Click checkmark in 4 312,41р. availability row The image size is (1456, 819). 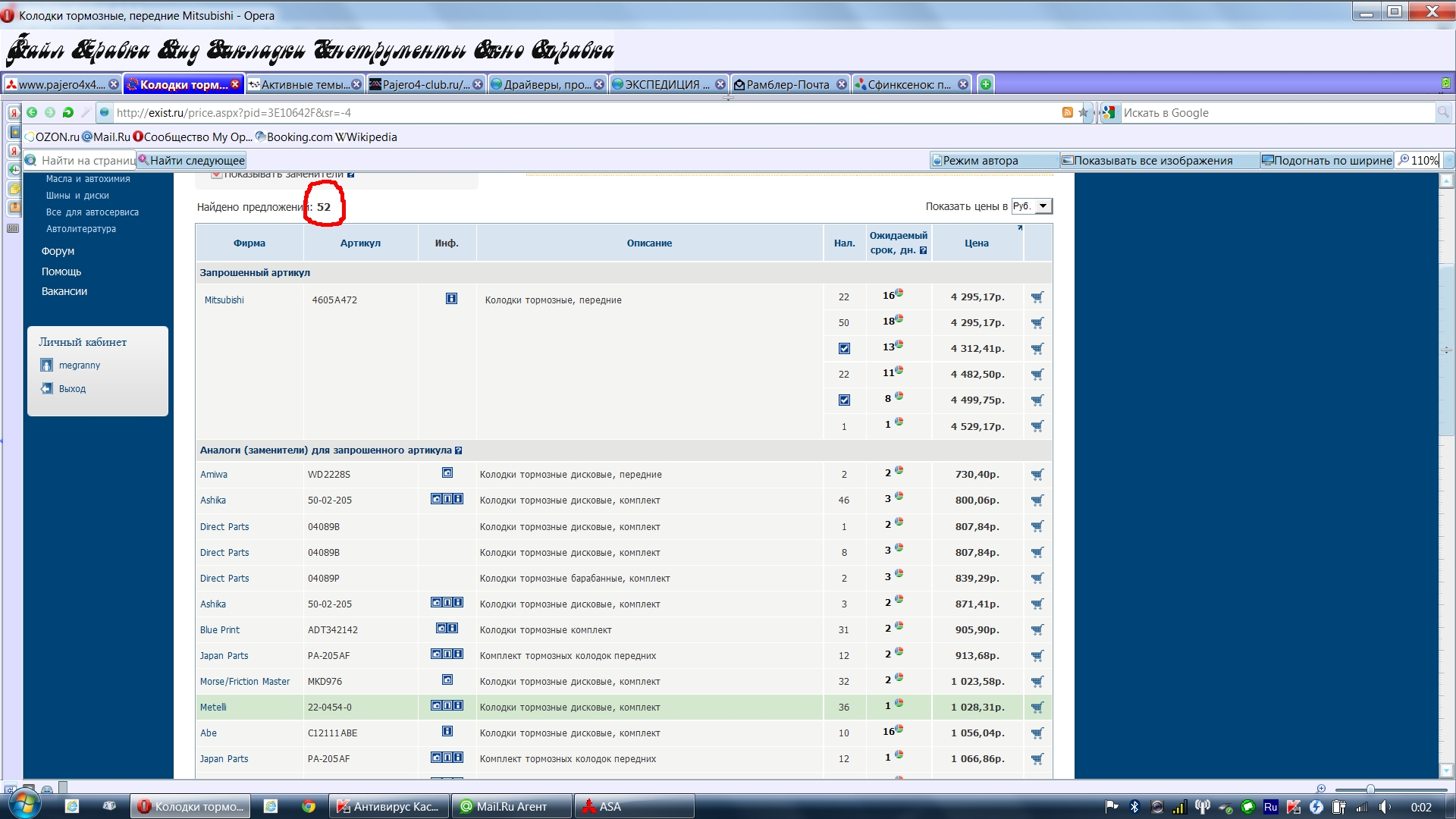(844, 349)
